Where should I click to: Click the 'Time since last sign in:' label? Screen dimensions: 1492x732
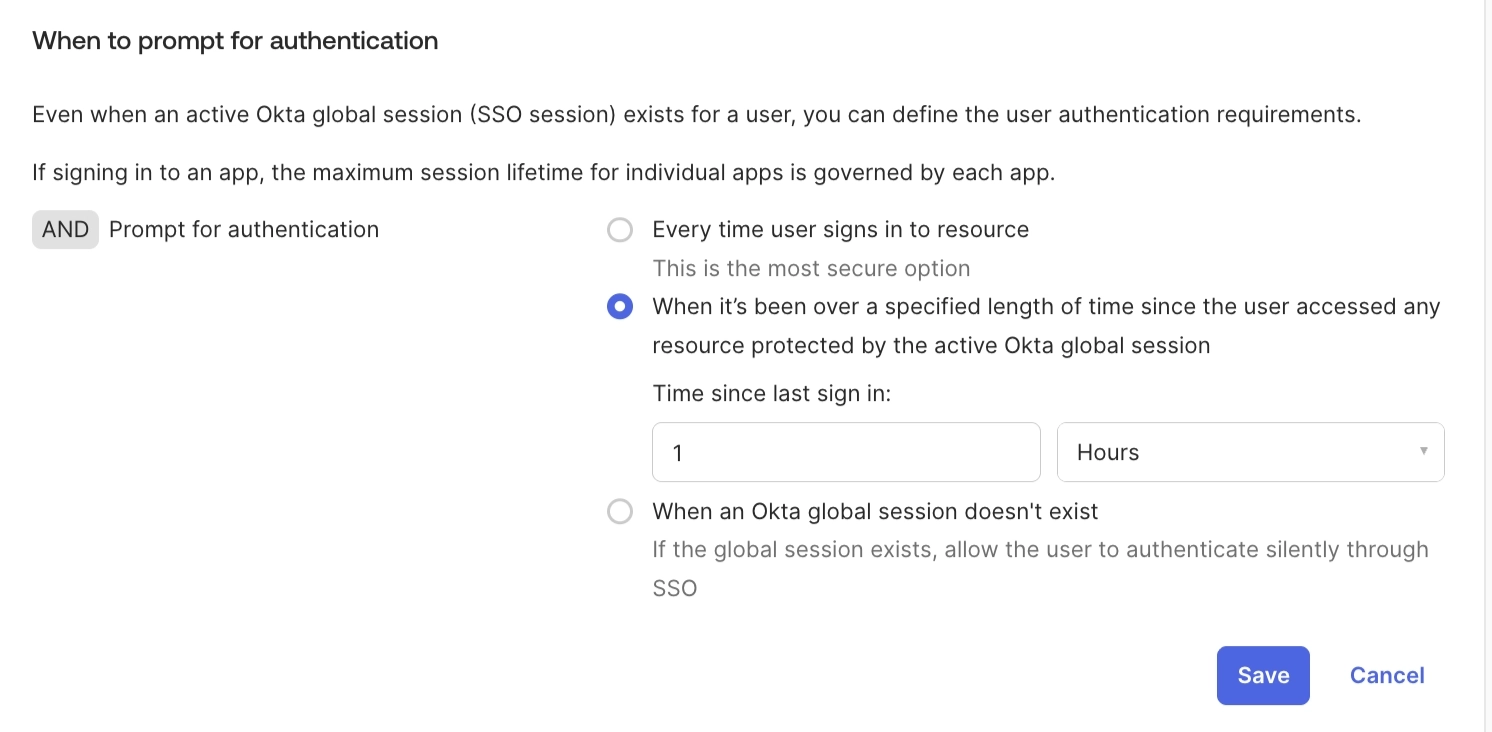(x=771, y=393)
